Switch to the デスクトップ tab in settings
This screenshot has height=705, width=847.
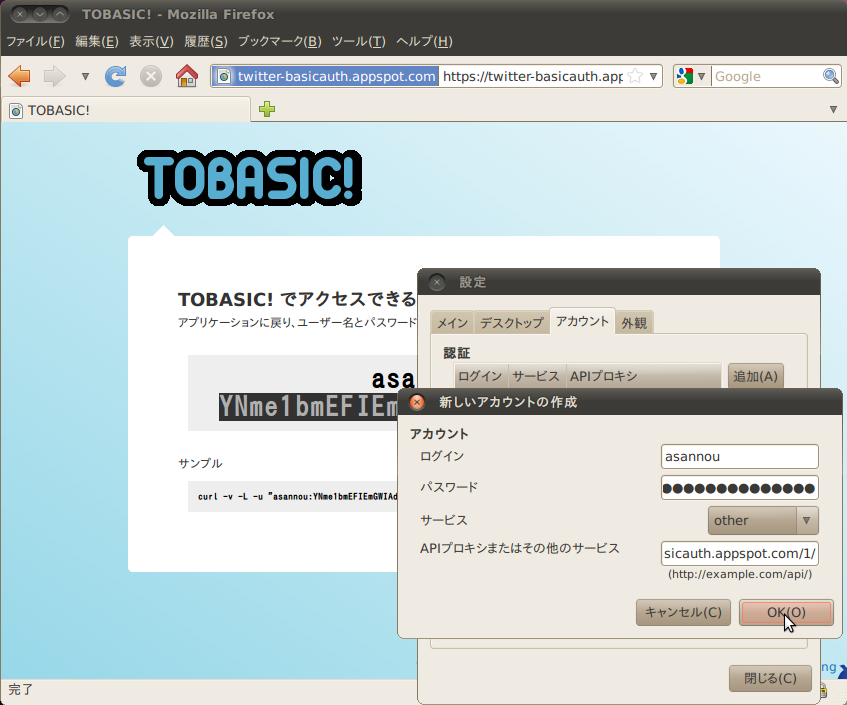point(512,323)
